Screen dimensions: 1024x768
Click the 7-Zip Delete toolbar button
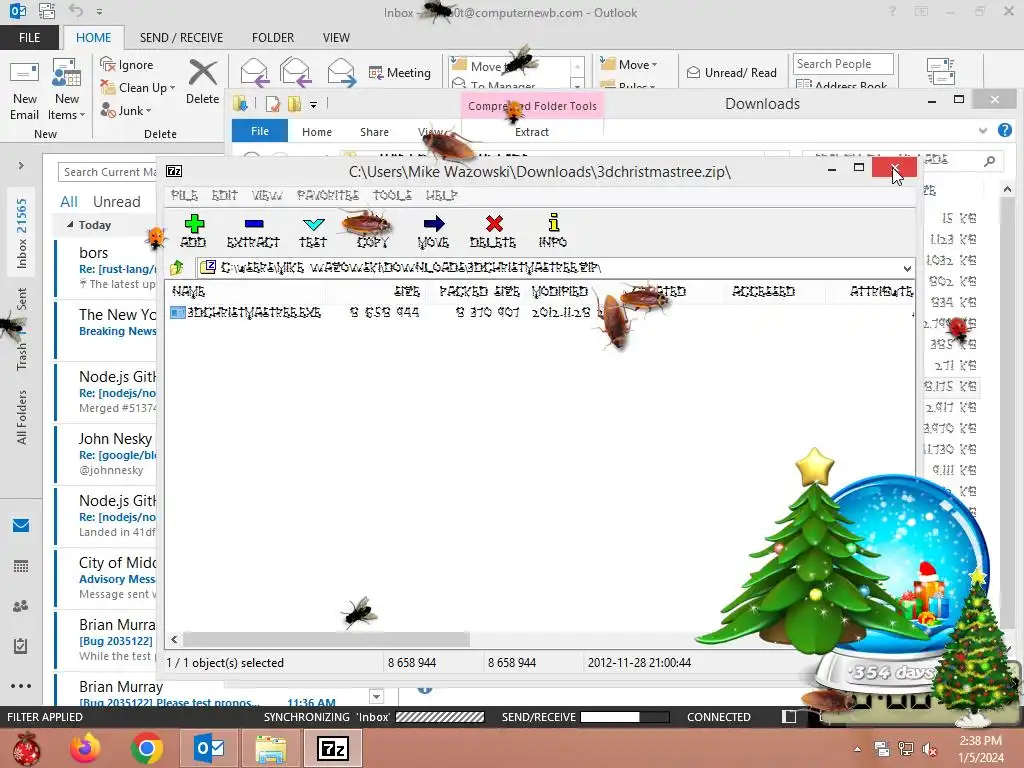click(x=493, y=231)
